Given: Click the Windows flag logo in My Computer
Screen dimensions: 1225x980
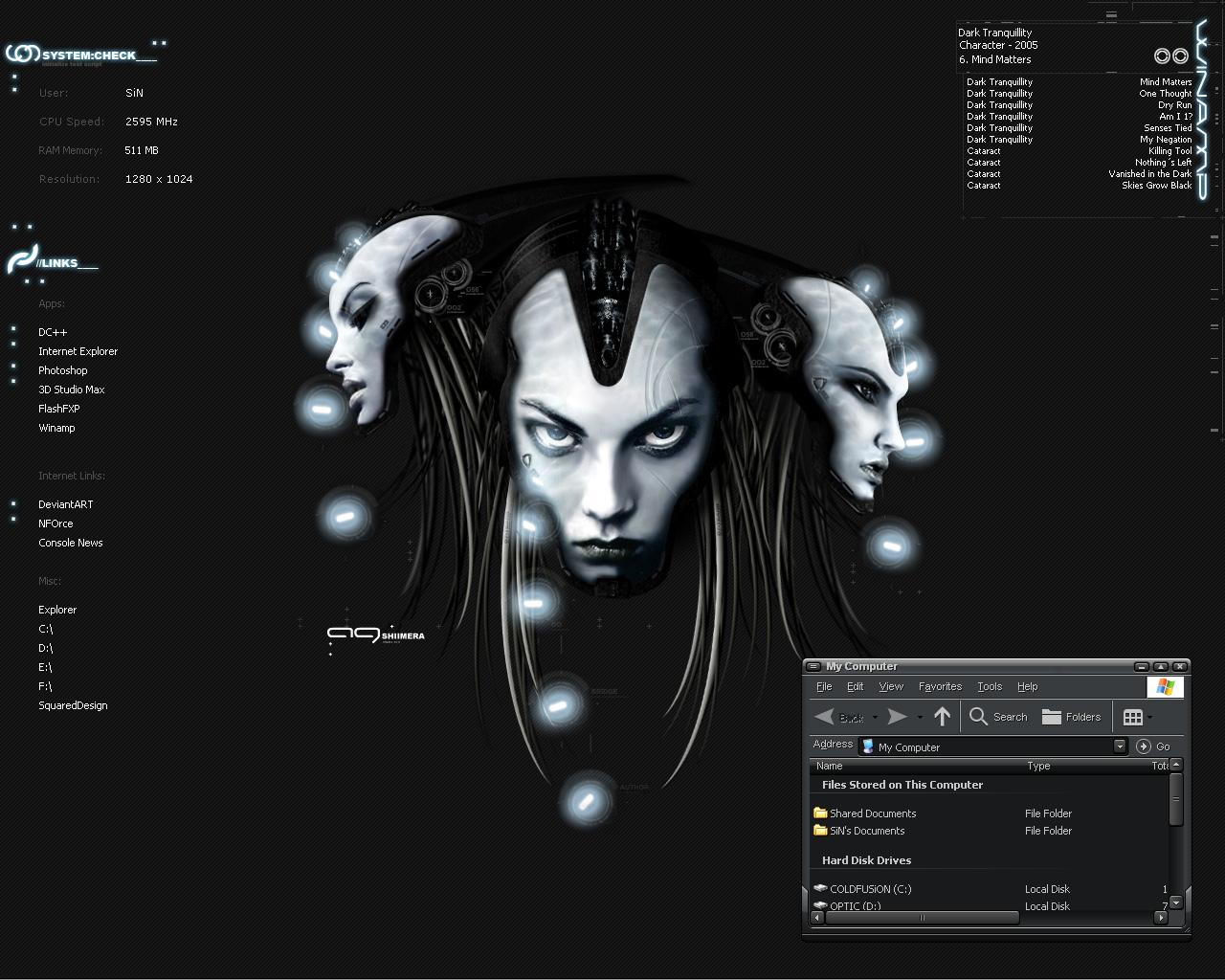Looking at the screenshot, I should 1165,687.
